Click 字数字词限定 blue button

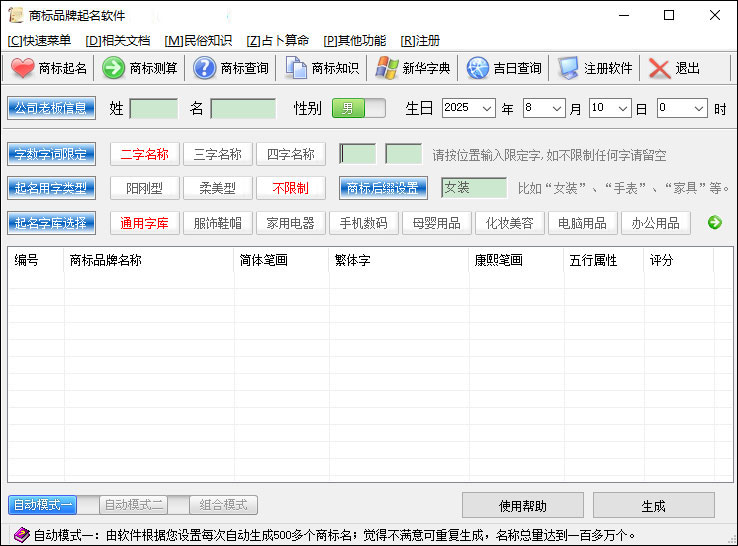point(51,154)
